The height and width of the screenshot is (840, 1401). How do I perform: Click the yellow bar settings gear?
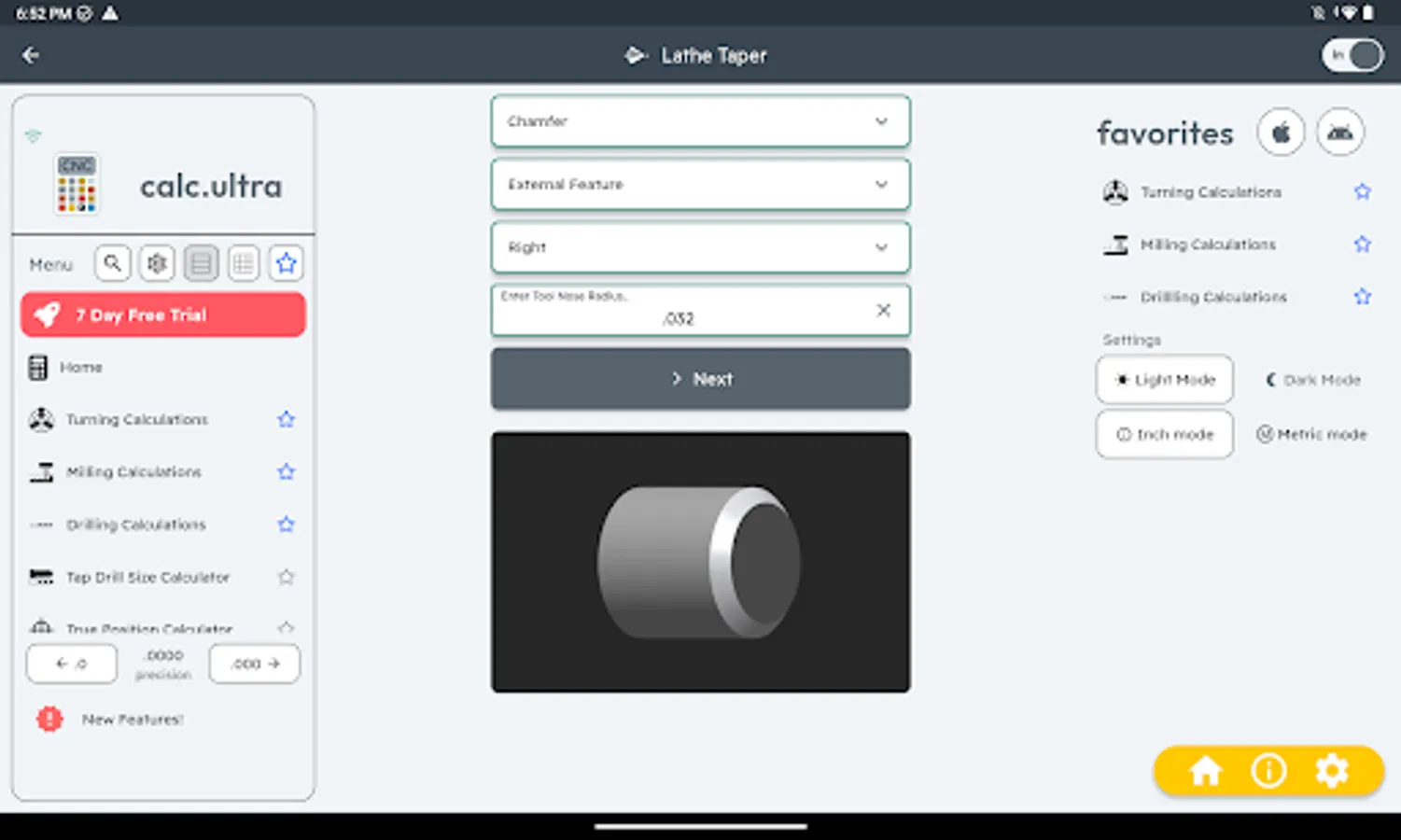click(x=1332, y=771)
